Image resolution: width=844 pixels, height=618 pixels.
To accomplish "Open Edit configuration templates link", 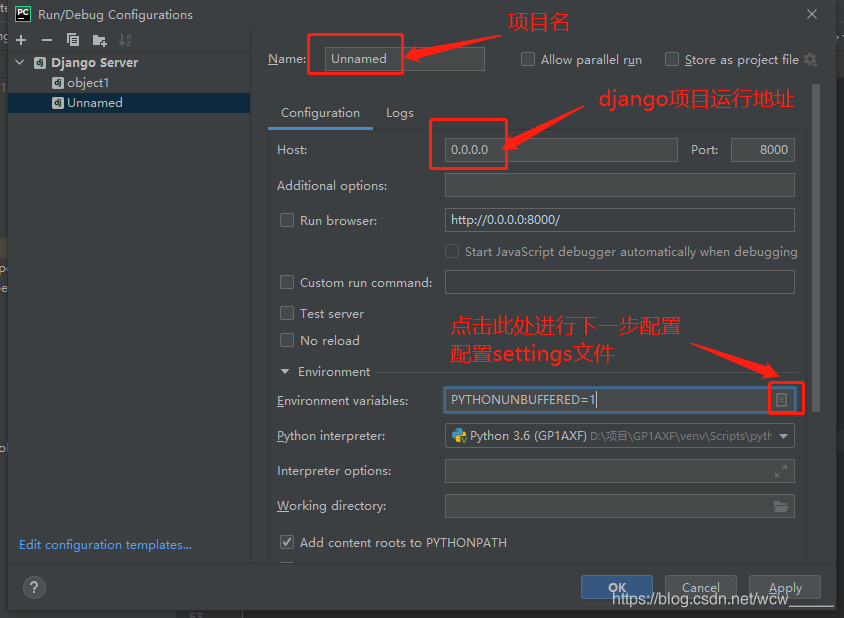I will 106,545.
